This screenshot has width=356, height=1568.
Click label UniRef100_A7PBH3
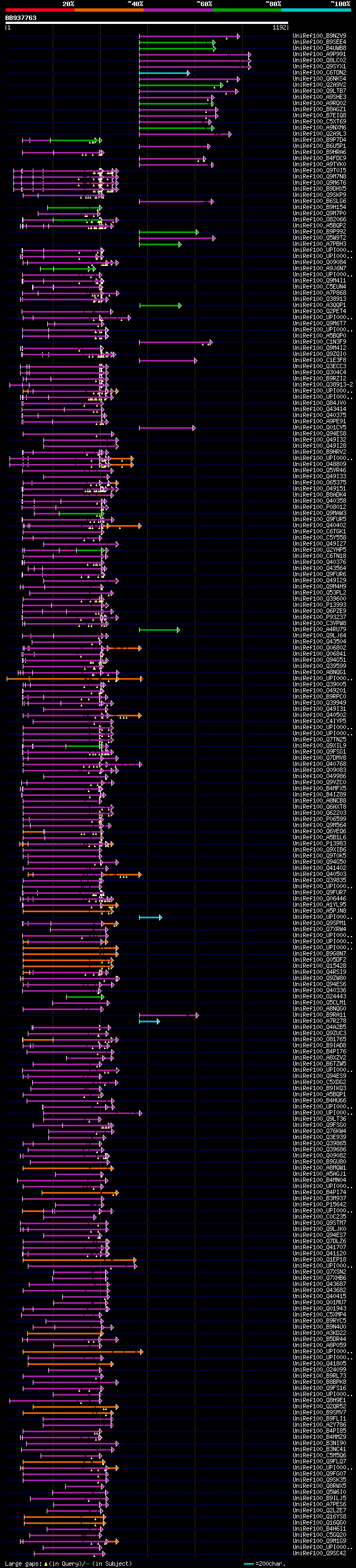319,244
